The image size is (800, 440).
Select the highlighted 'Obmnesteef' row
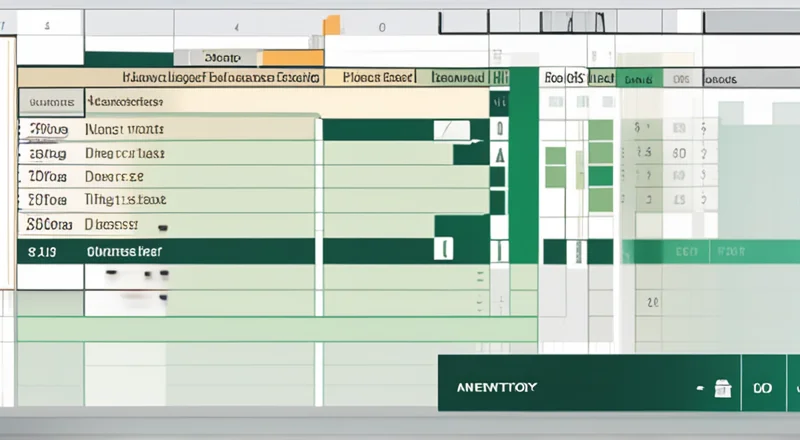[125, 252]
